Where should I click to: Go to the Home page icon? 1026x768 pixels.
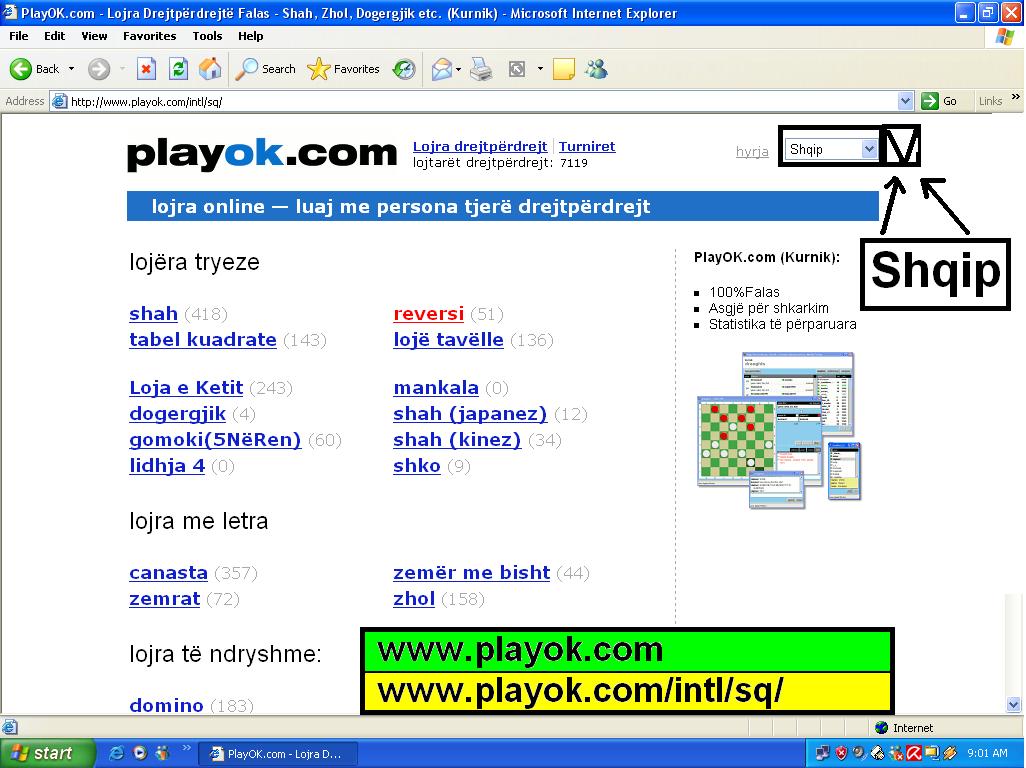point(210,69)
